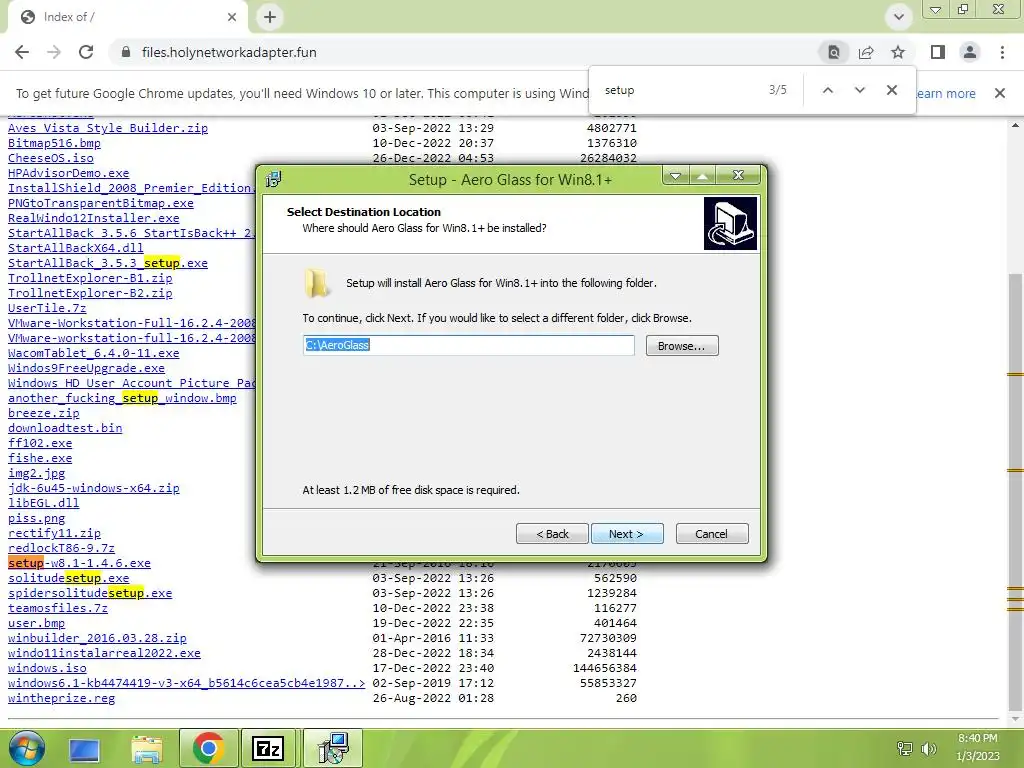This screenshot has width=1024, height=768.
Task: Download TrollnetExplorer-B1.zip
Action: [90, 278]
